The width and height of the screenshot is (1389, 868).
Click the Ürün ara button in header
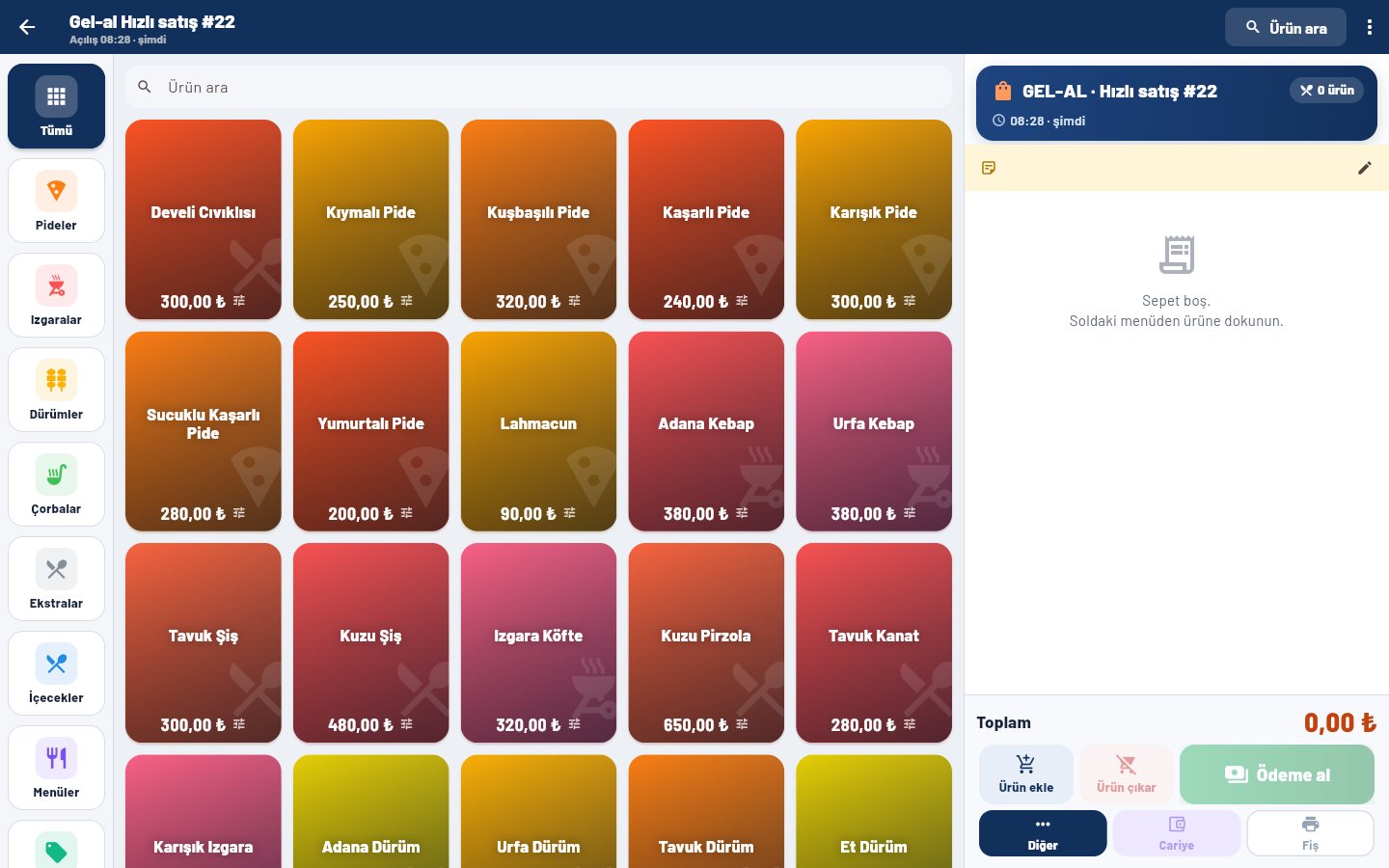pos(1286,27)
